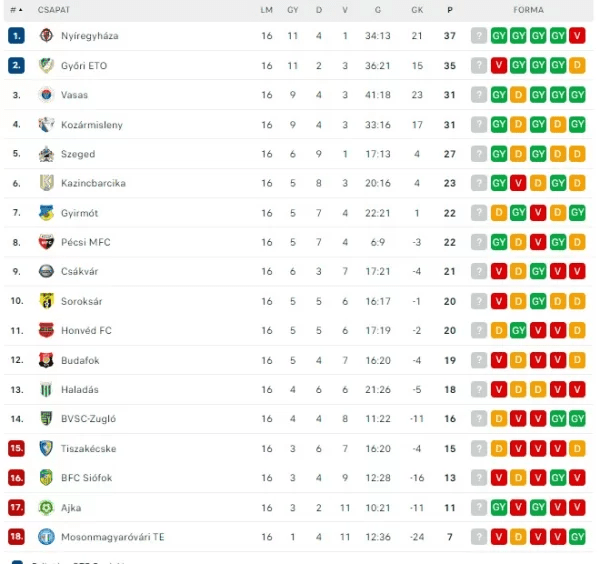600x564 pixels.
Task: Click the Ajka club emblem
Action: [x=46, y=507]
